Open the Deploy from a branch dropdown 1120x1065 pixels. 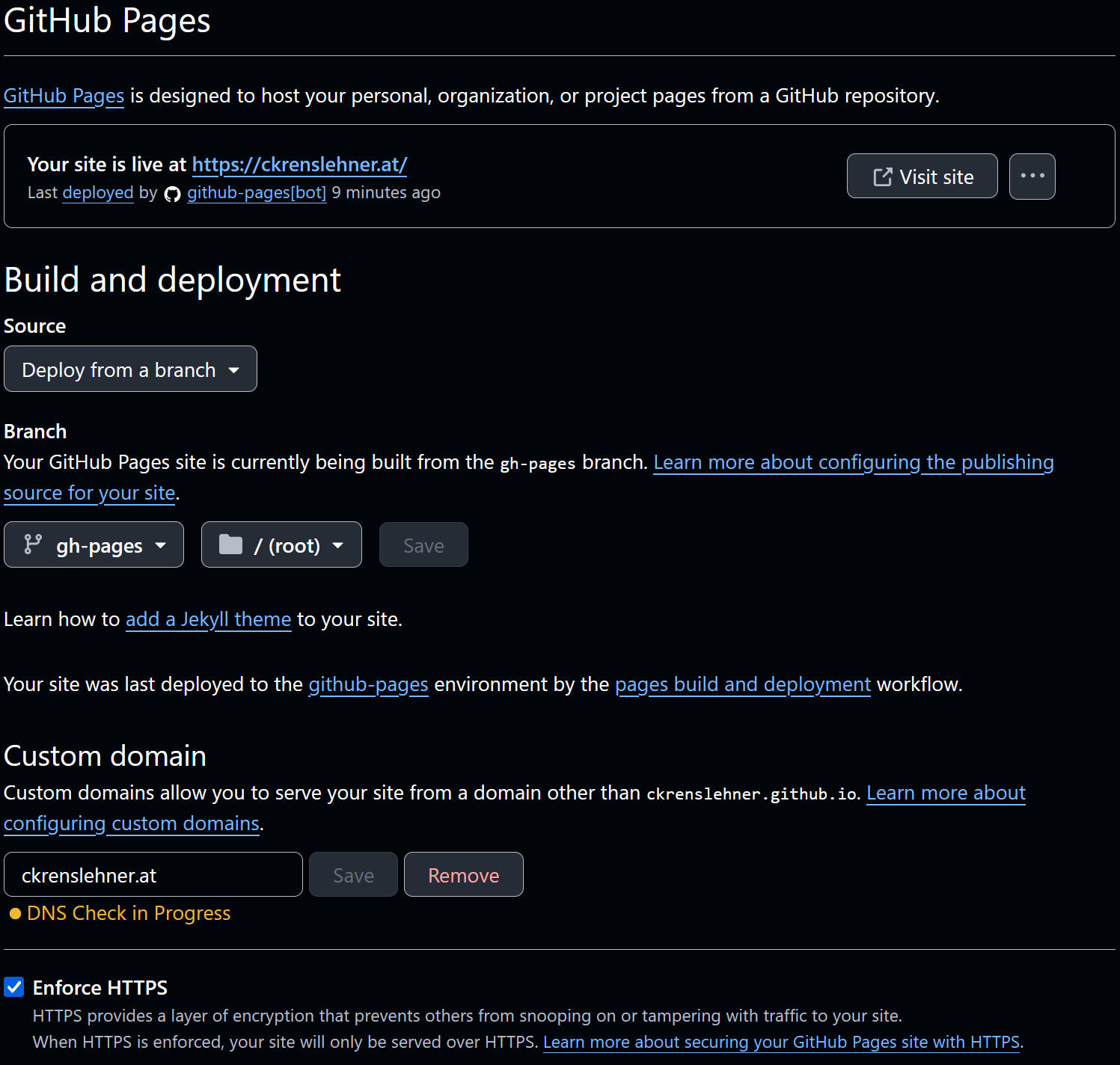click(130, 369)
